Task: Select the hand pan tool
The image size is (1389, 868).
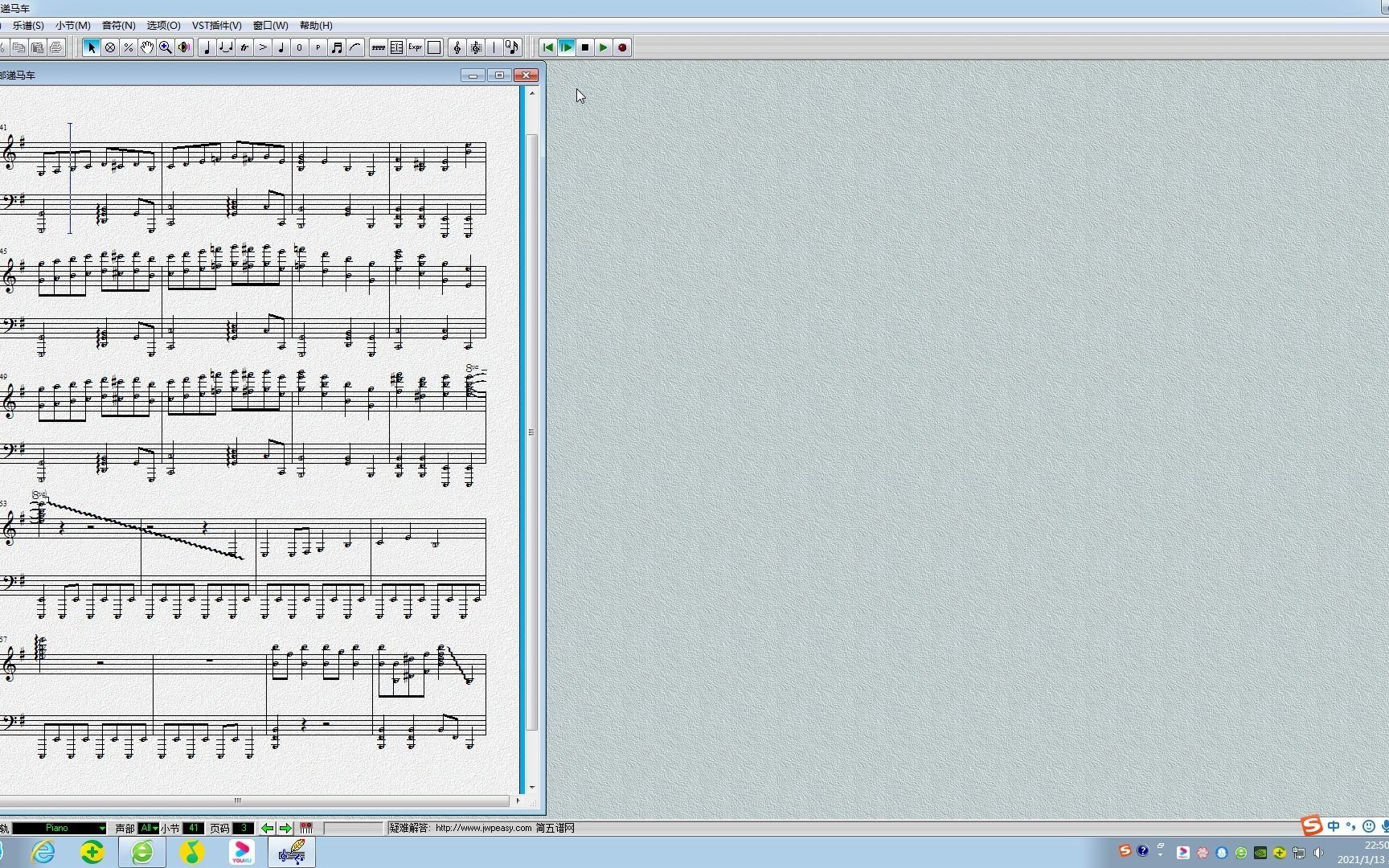Action: click(147, 47)
